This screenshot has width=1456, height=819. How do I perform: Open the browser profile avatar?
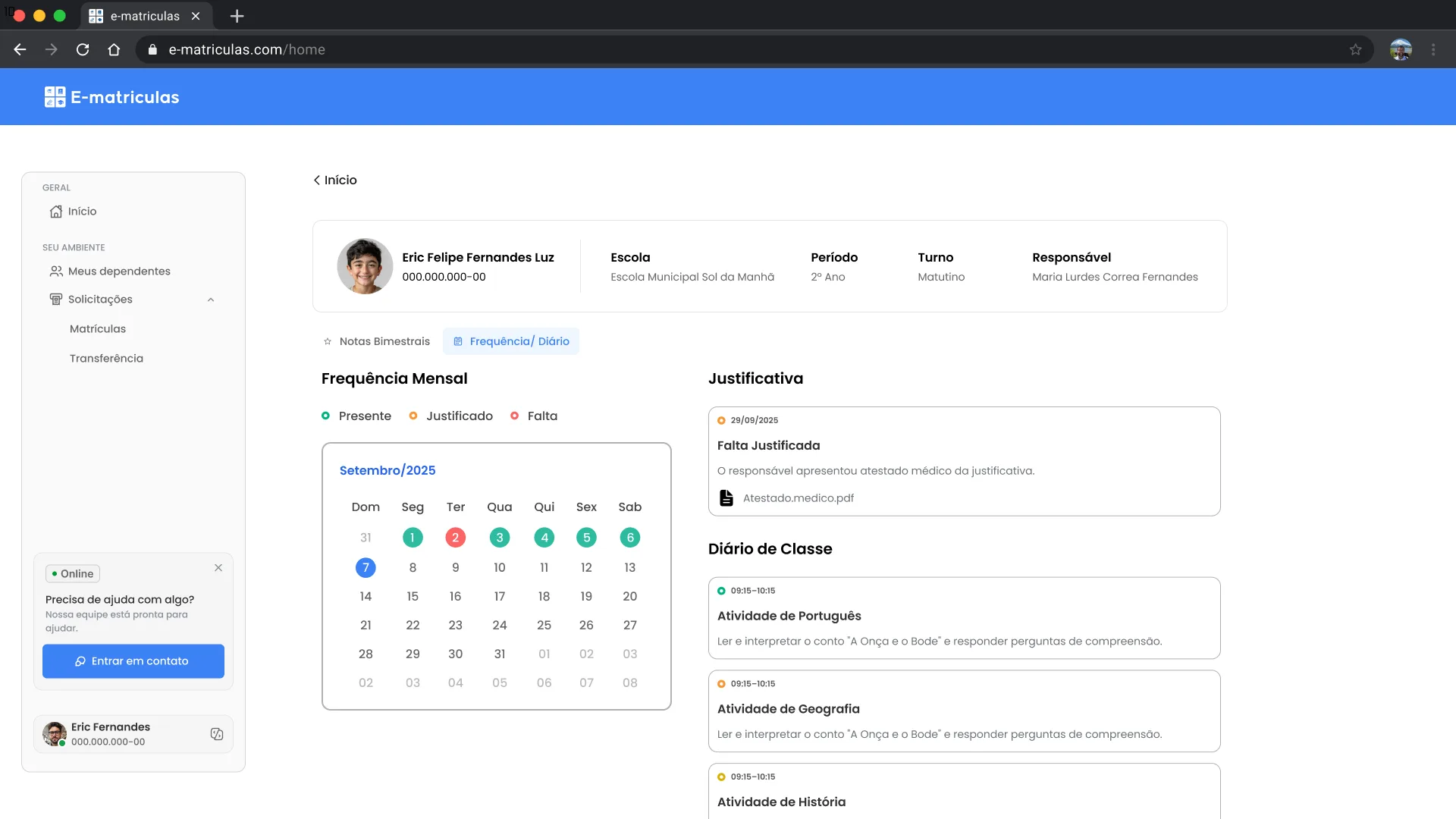pyautogui.click(x=1401, y=49)
